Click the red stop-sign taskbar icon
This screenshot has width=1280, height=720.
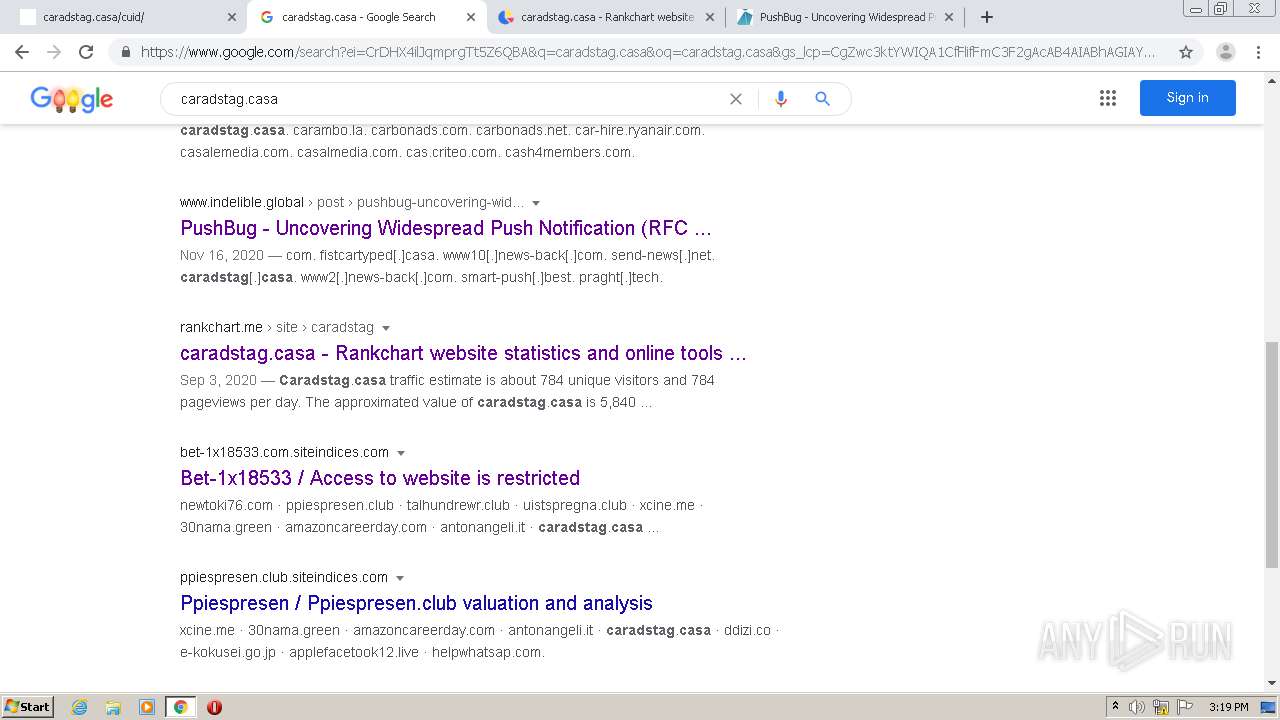[x=214, y=707]
